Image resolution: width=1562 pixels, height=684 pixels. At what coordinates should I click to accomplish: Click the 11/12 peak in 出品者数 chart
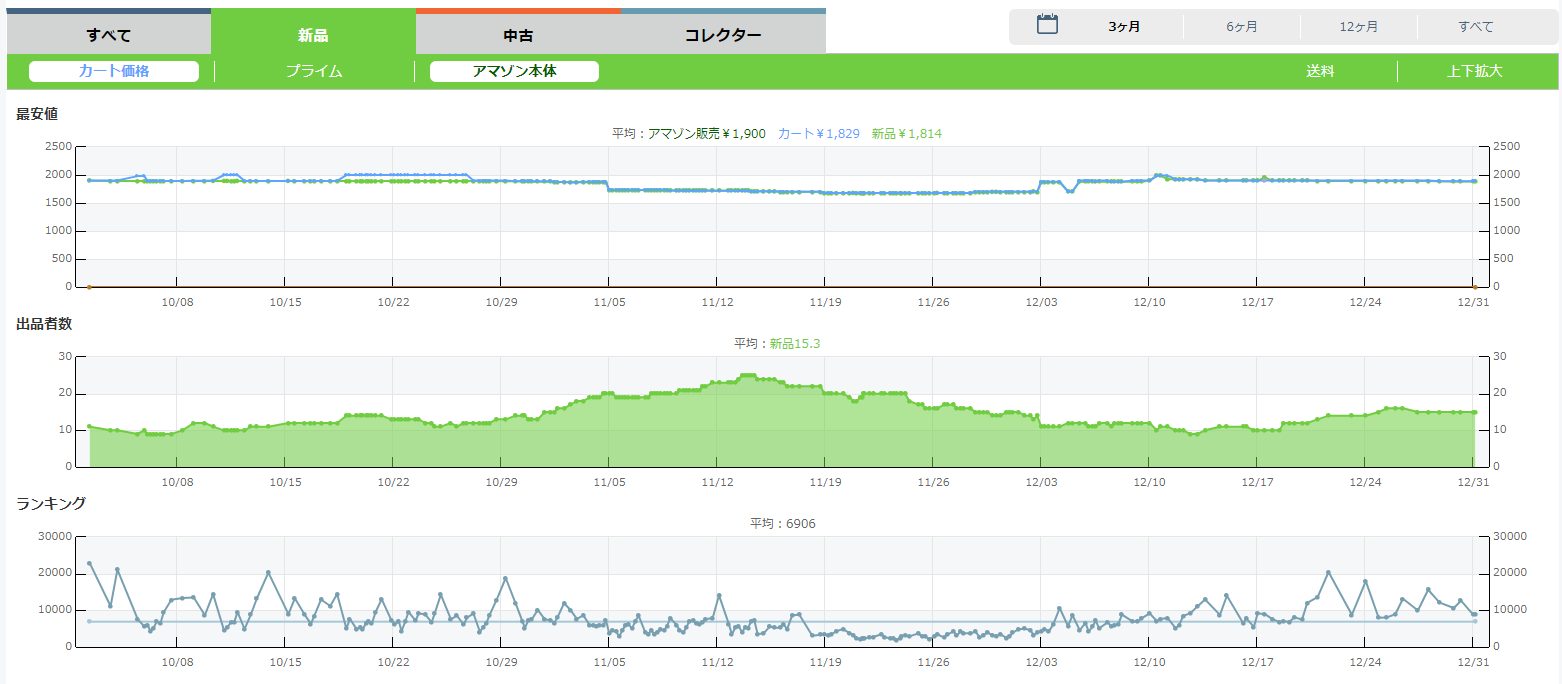click(x=746, y=375)
